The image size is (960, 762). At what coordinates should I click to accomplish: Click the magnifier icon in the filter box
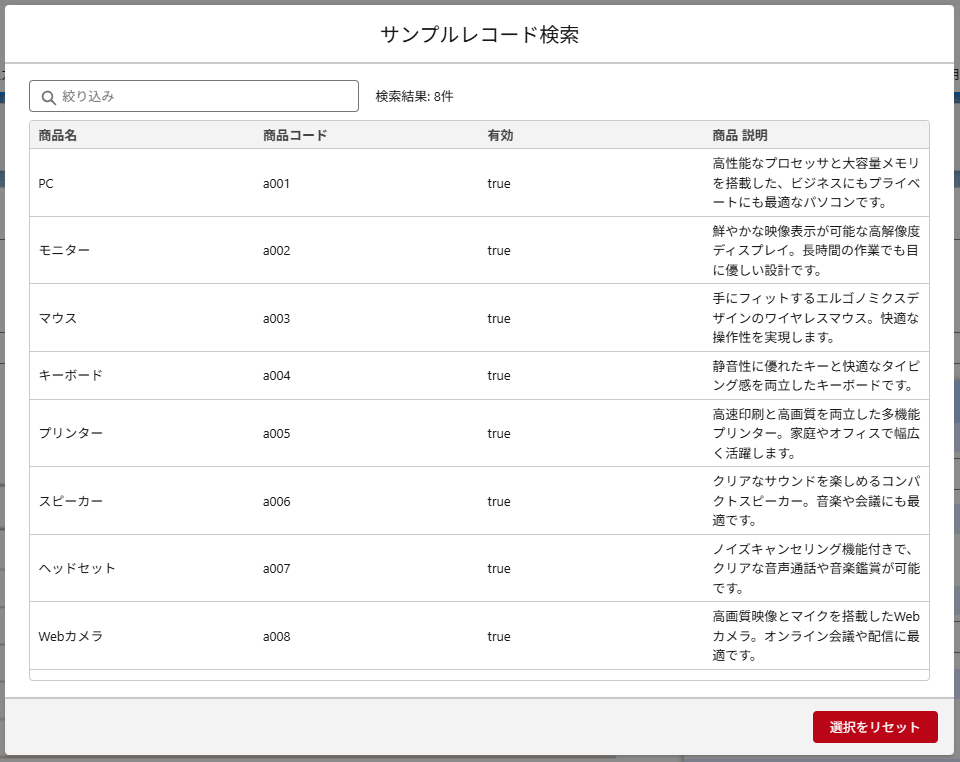pyautogui.click(x=48, y=97)
